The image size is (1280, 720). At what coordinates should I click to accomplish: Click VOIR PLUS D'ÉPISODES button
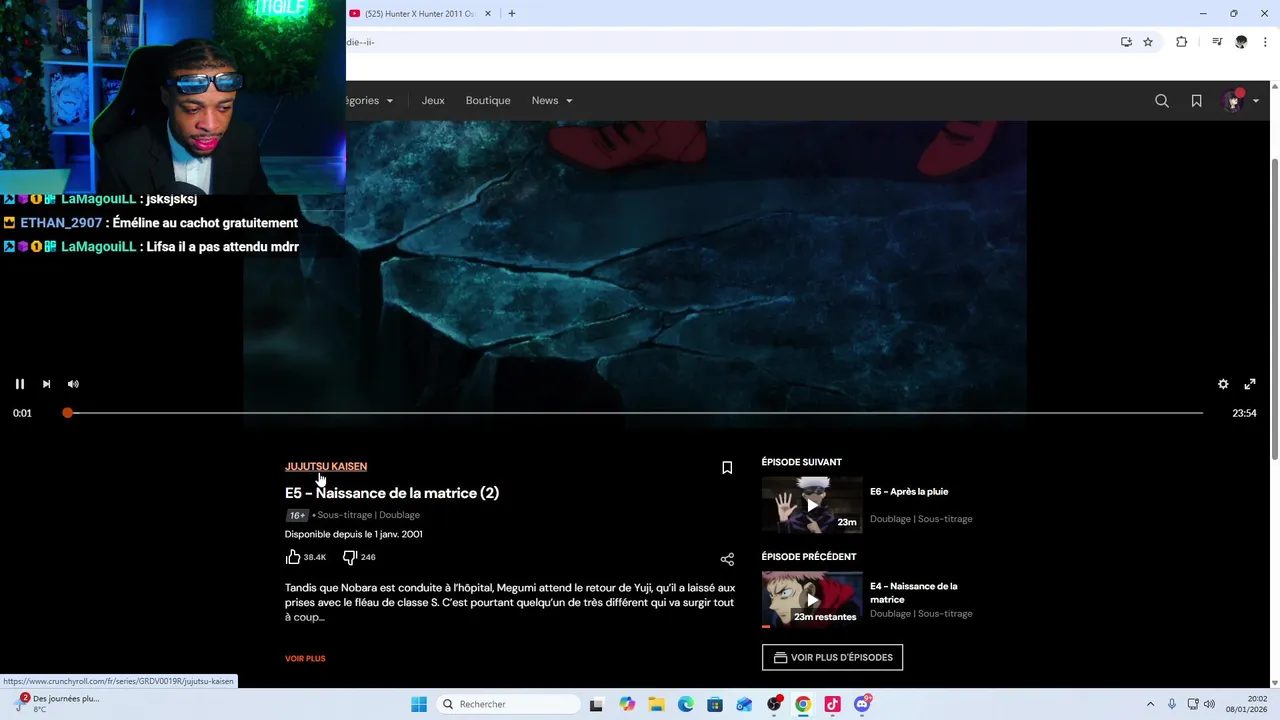pos(832,658)
